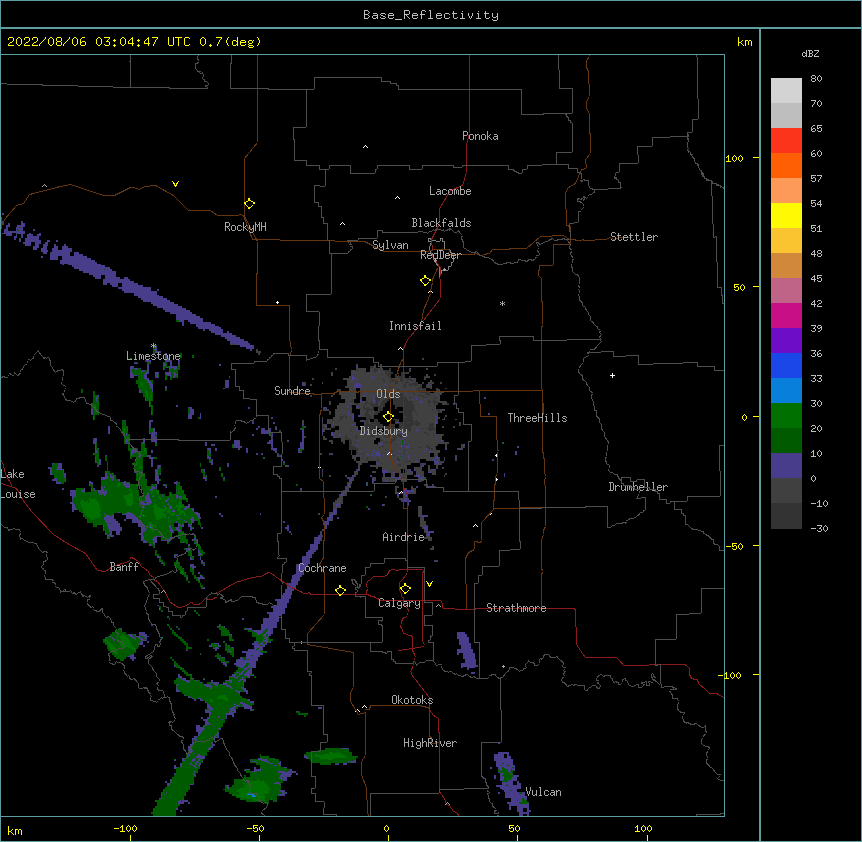Screen dimensions: 862x842
Task: Click the Limestone label
Action: 153,356
